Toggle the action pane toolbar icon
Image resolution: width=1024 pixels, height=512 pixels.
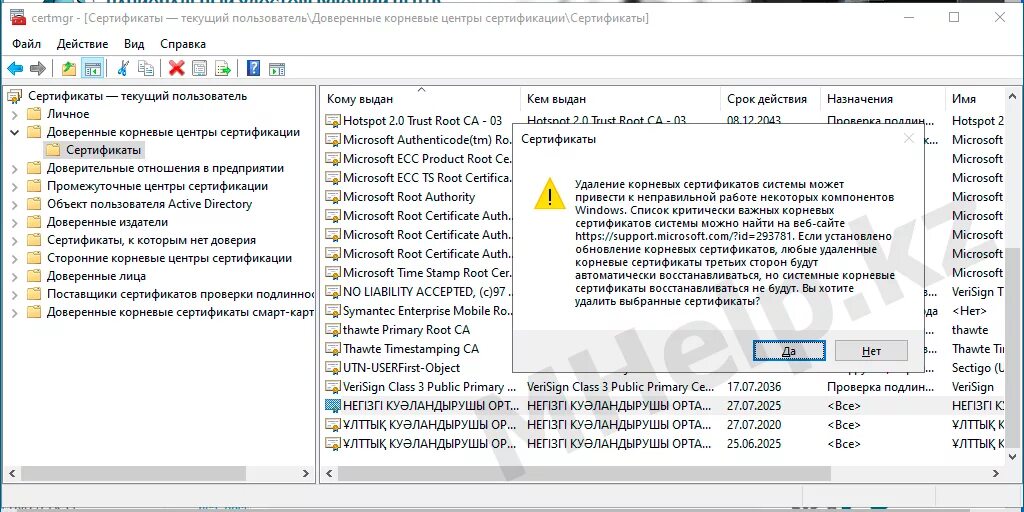click(277, 68)
